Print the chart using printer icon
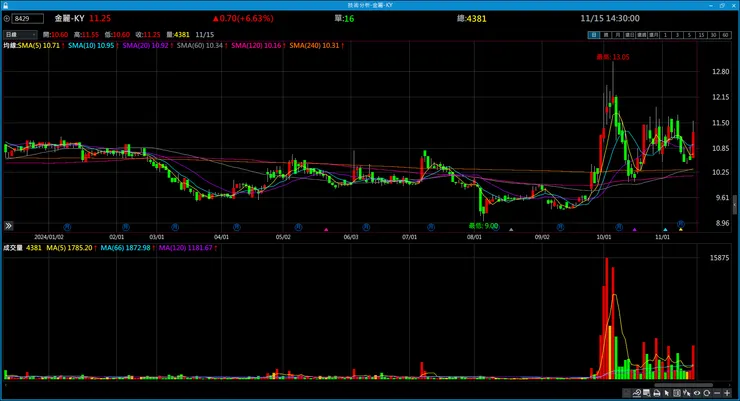740x401 pixels. (x=657, y=393)
